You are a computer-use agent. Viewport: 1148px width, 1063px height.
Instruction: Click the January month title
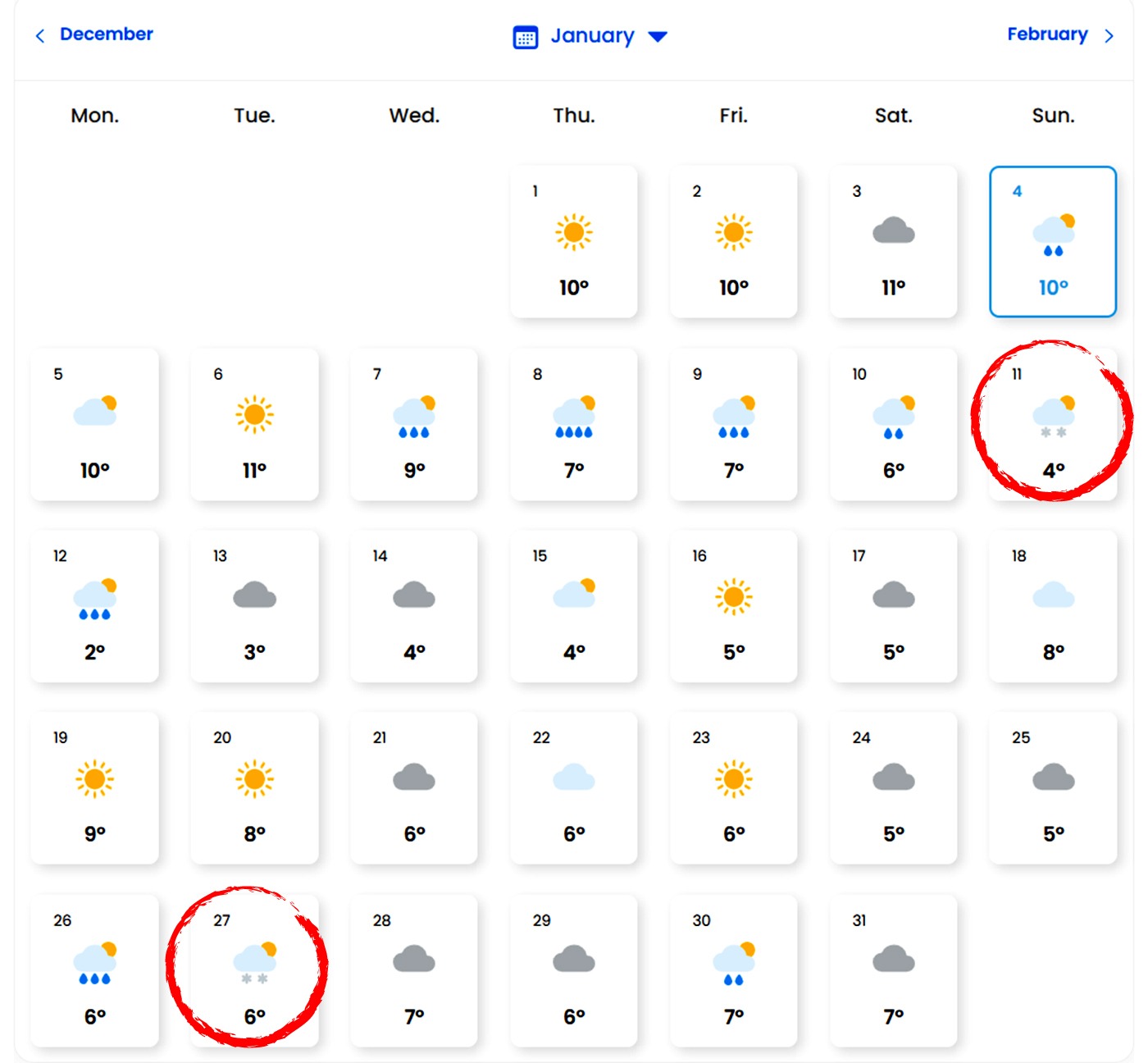coord(592,36)
